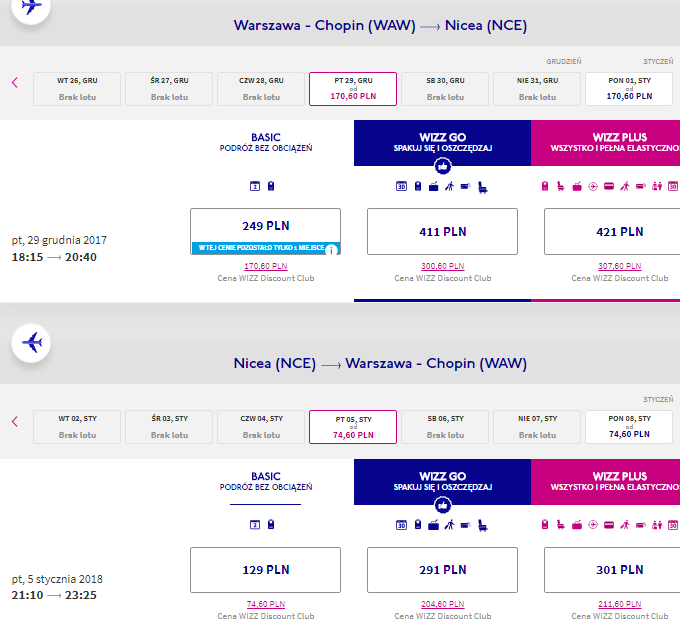This screenshot has width=680, height=623.
Task: Click the suitcase icon under return WIZZ GO
Action: [x=434, y=525]
